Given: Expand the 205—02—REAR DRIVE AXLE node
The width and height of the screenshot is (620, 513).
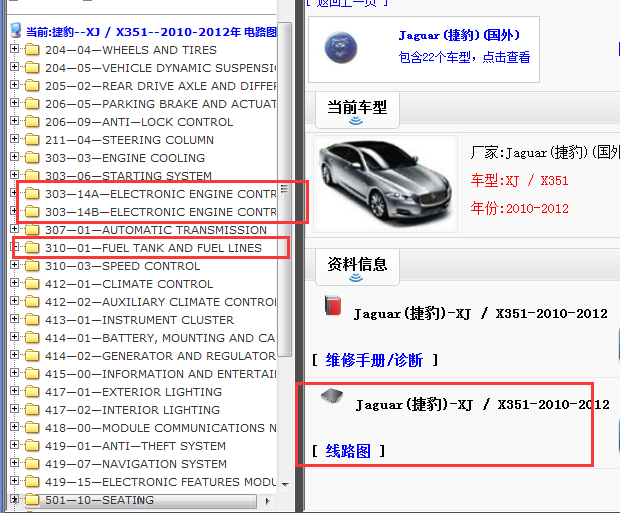Looking at the screenshot, I should [x=14, y=85].
